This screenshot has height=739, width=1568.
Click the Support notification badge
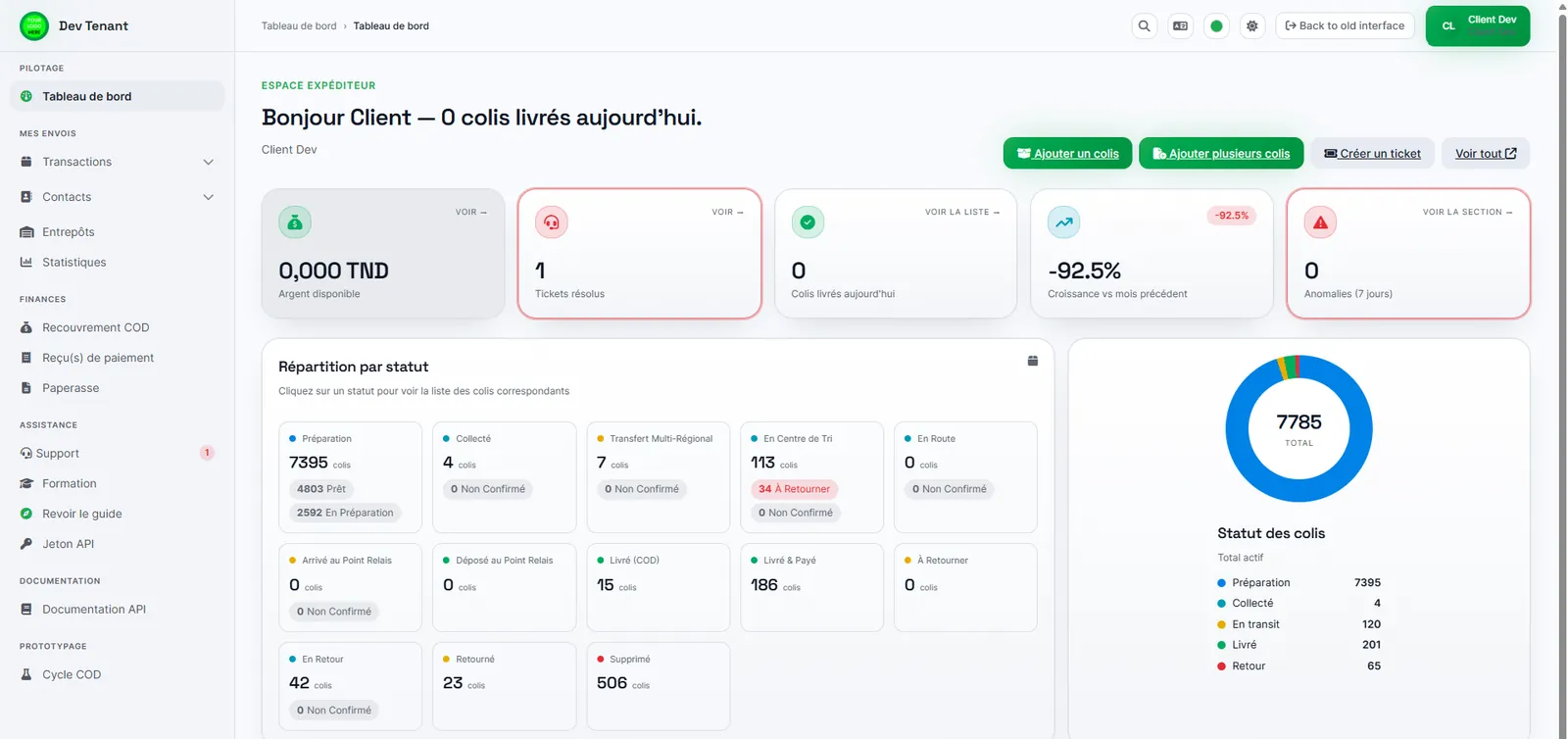pyautogui.click(x=207, y=453)
